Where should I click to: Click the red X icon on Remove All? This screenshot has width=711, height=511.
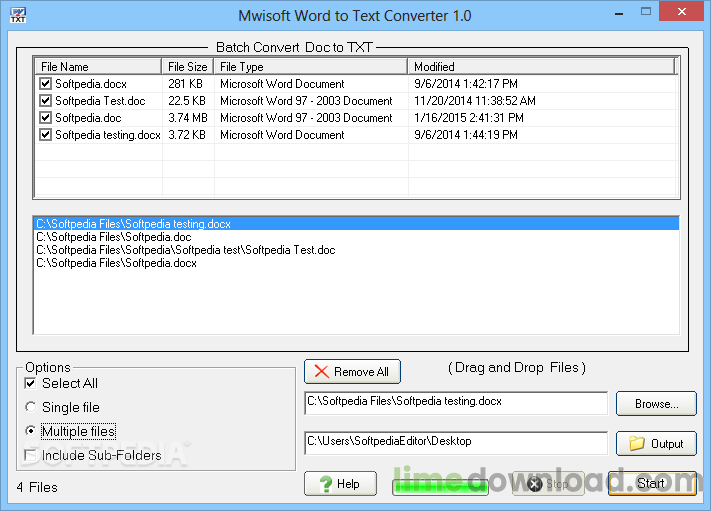(321, 372)
